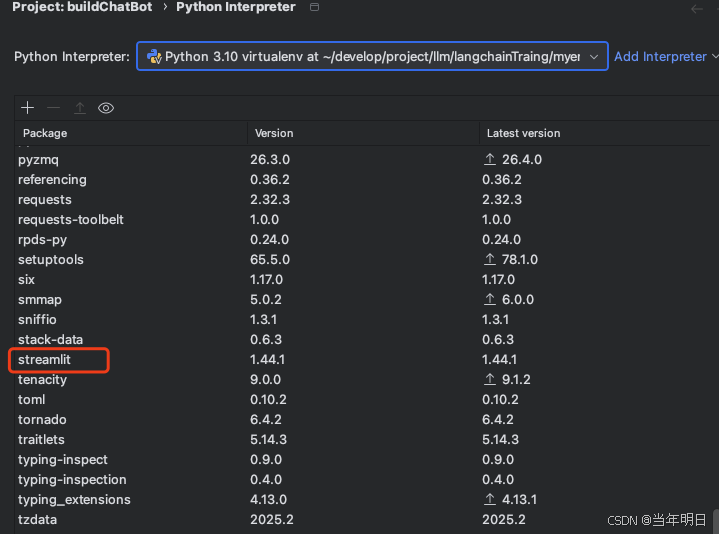
Task: Select the typing_extensions package row
Action: point(364,500)
